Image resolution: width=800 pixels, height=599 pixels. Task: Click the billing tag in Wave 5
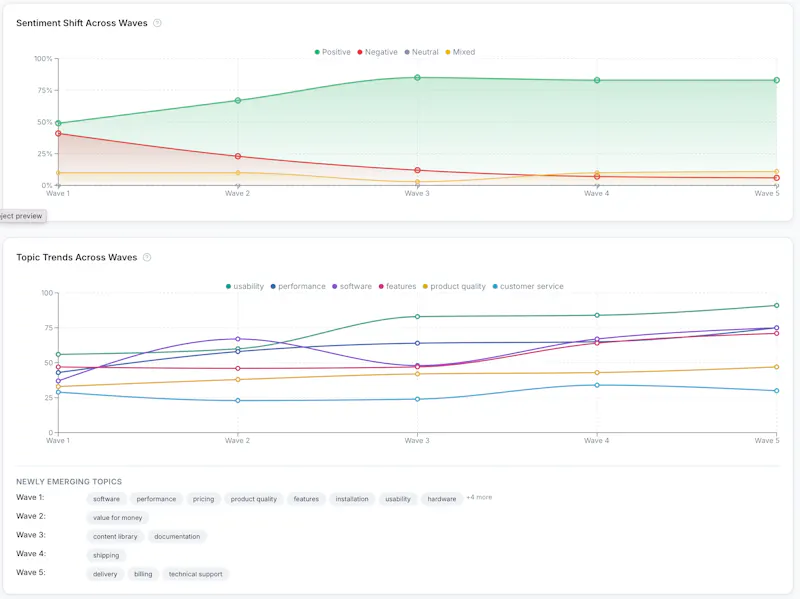[x=143, y=575]
